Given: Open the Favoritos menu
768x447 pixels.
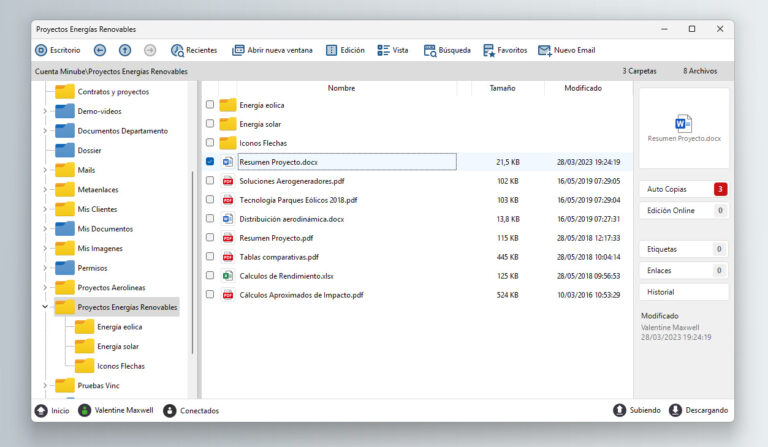Looking at the screenshot, I should pos(505,50).
